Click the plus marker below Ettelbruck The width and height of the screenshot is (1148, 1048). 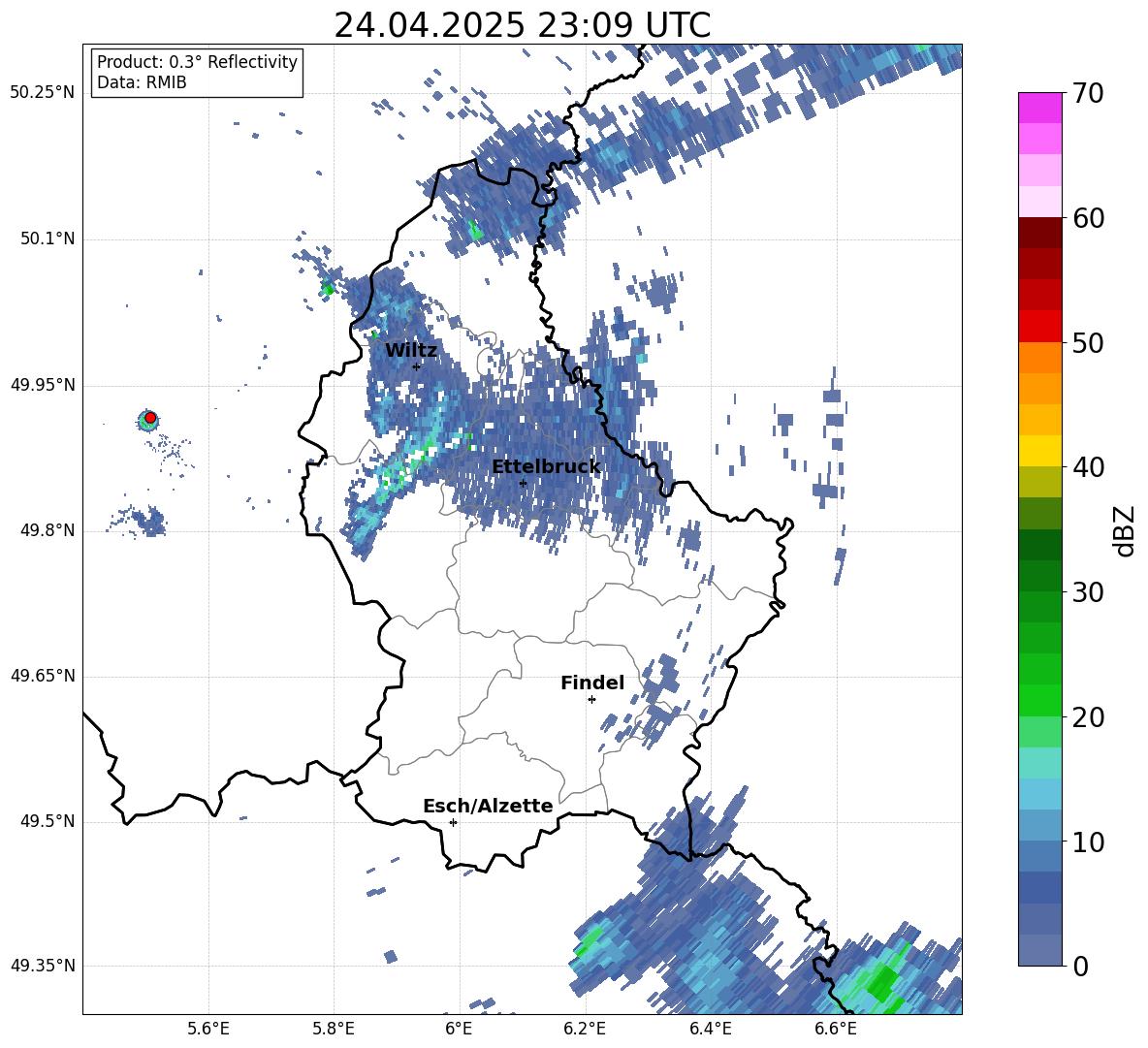[x=523, y=483]
